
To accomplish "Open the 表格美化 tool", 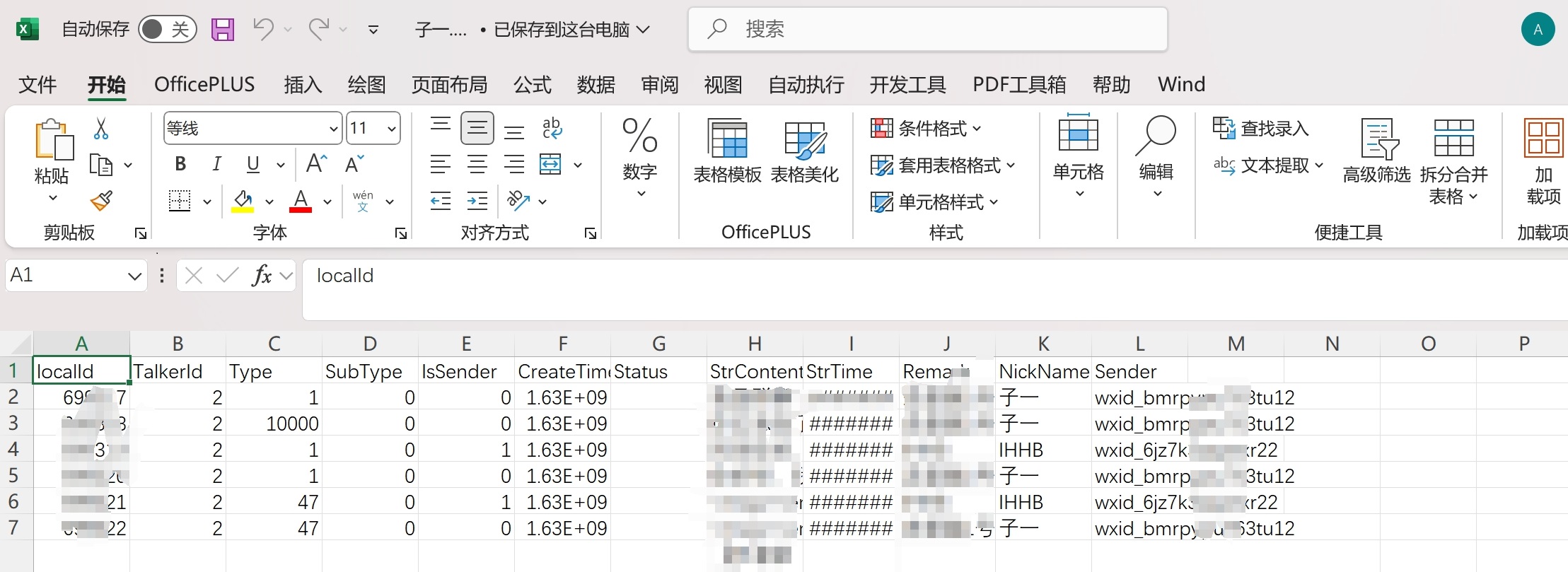I will [804, 152].
